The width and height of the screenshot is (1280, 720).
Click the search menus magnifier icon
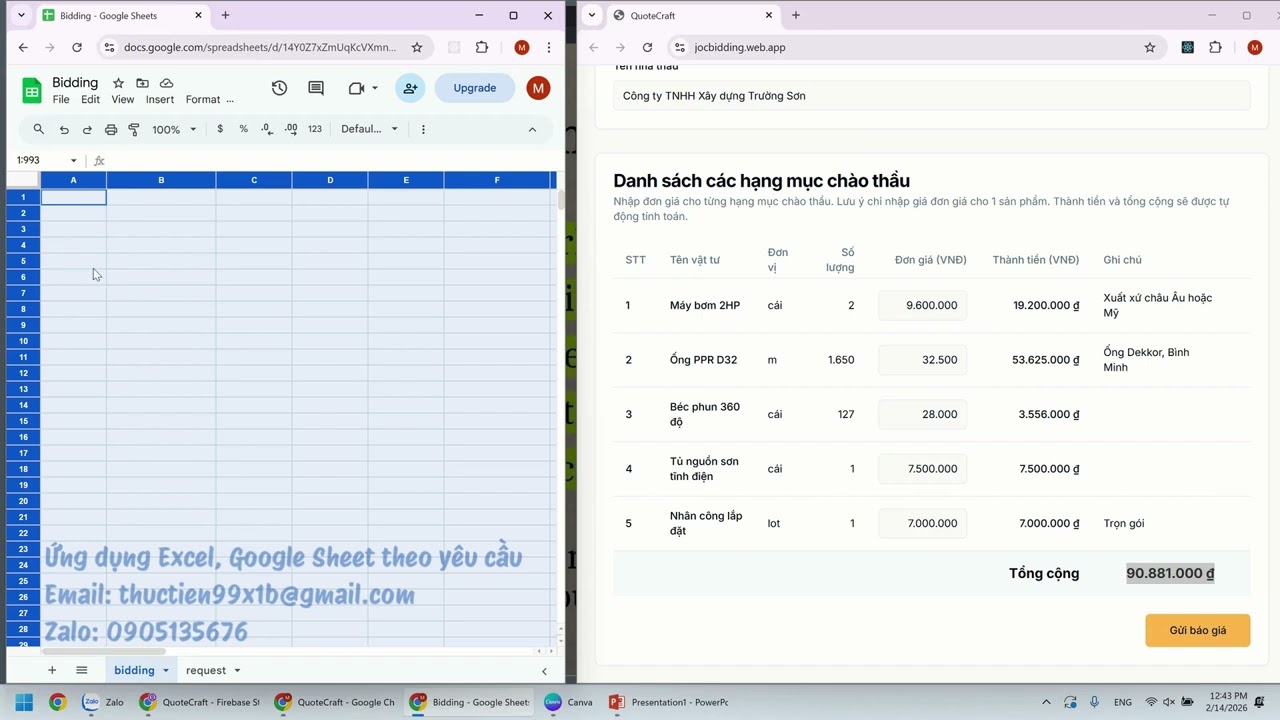point(39,129)
